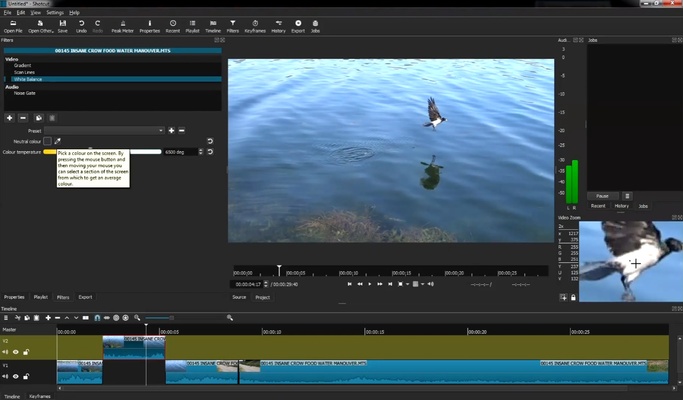The height and width of the screenshot is (400, 683).
Task: Open the Peak Meter panel from toolbar
Action: [x=122, y=26]
